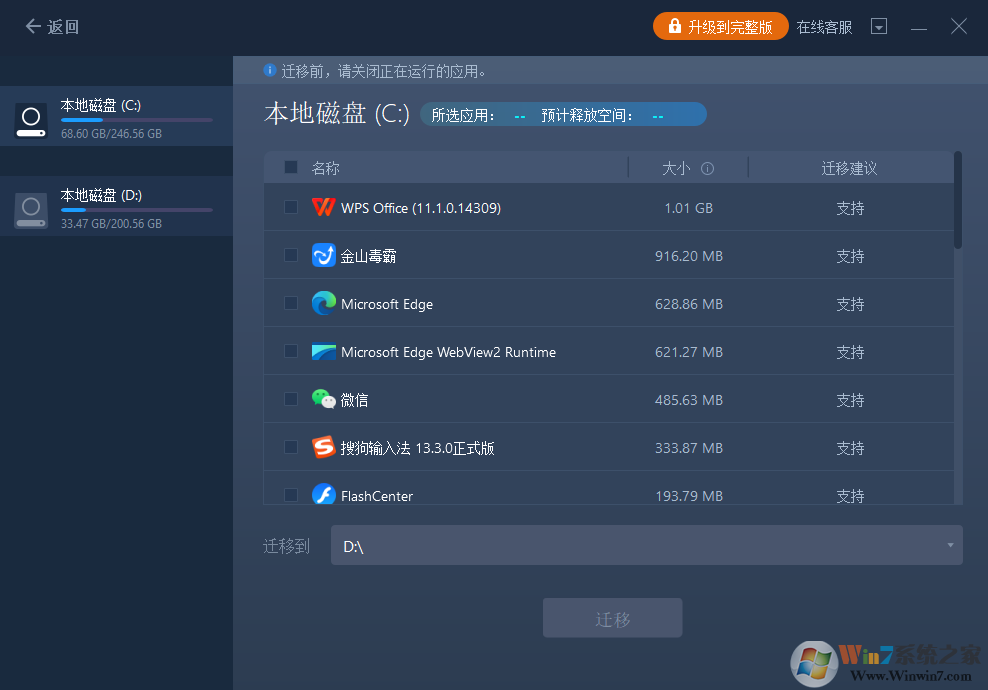988x690 pixels.
Task: Click the 迁移建议 column header
Action: coord(849,168)
